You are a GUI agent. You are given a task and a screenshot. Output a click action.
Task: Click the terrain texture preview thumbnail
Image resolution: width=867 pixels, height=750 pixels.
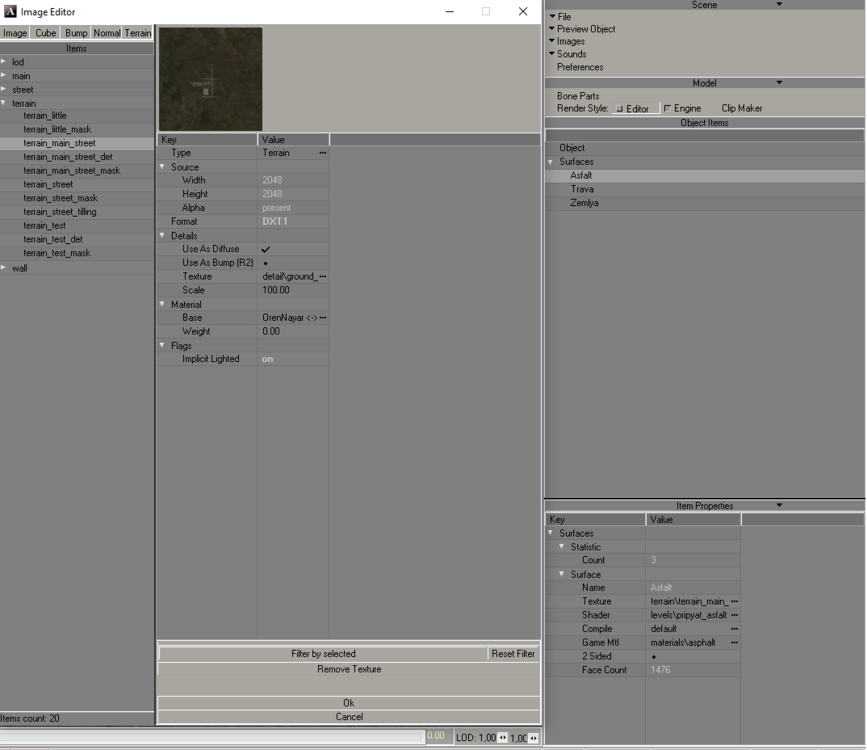(210, 79)
